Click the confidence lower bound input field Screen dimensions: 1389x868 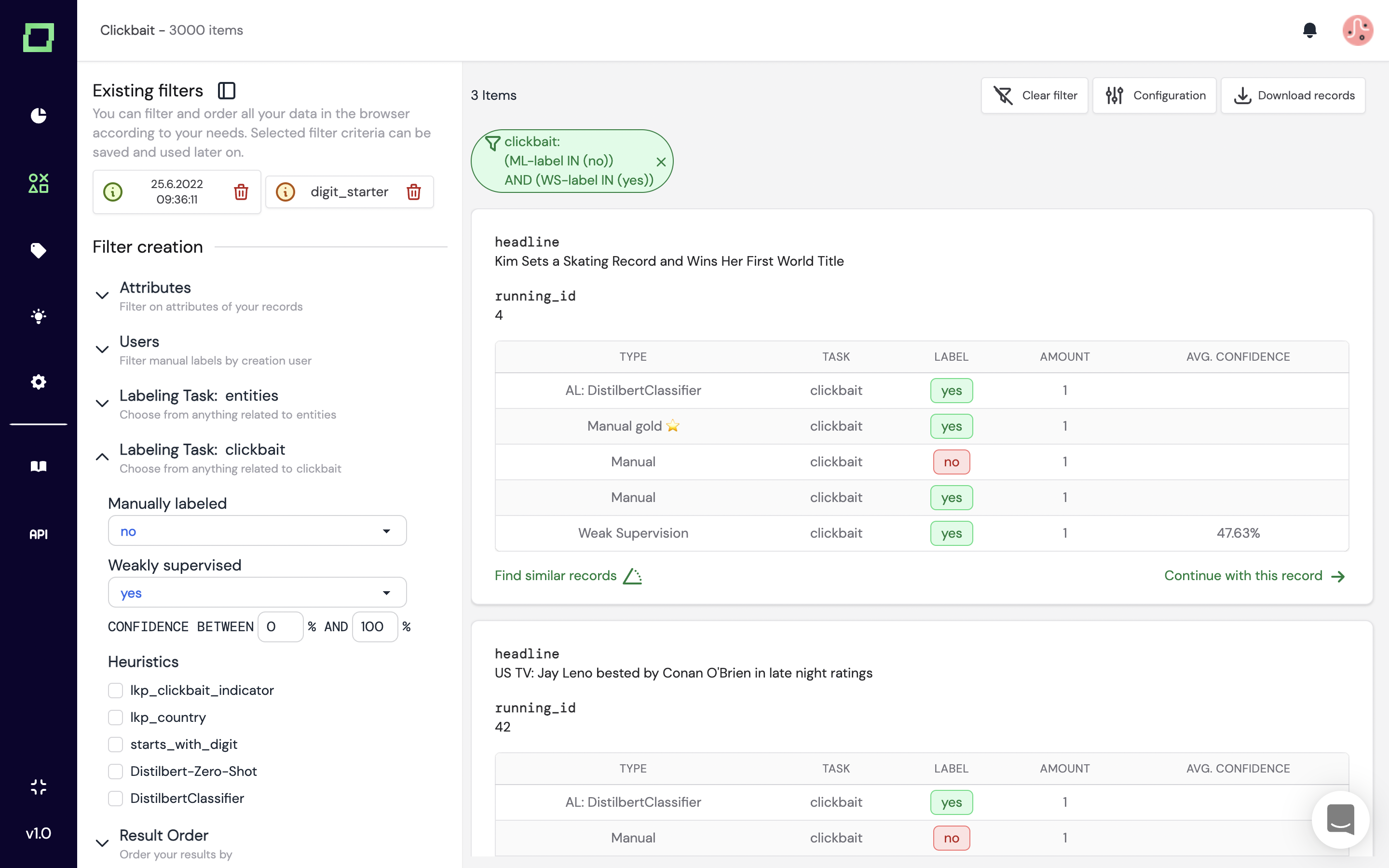[x=280, y=626]
